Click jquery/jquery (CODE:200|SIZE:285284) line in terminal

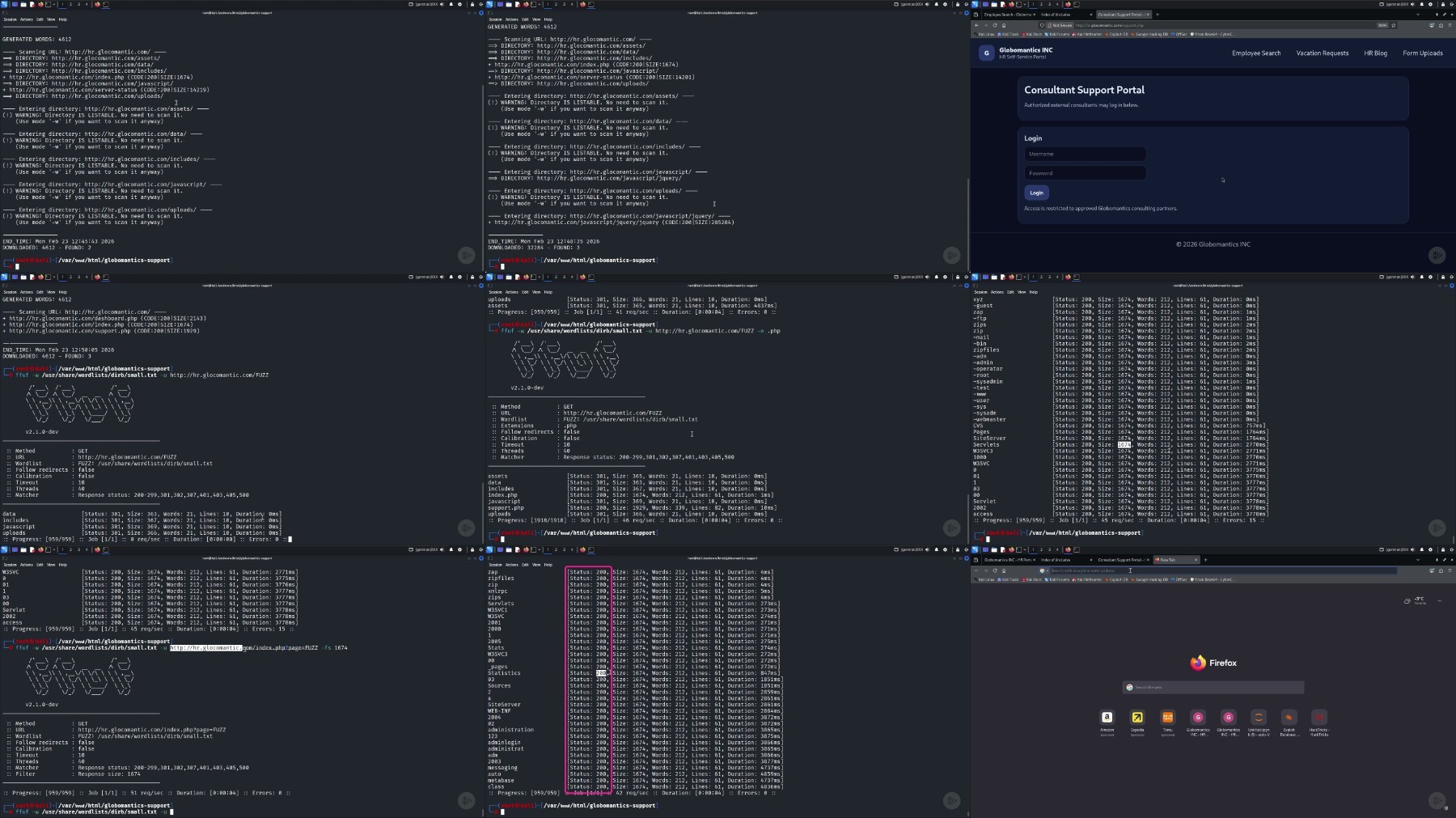(612, 223)
